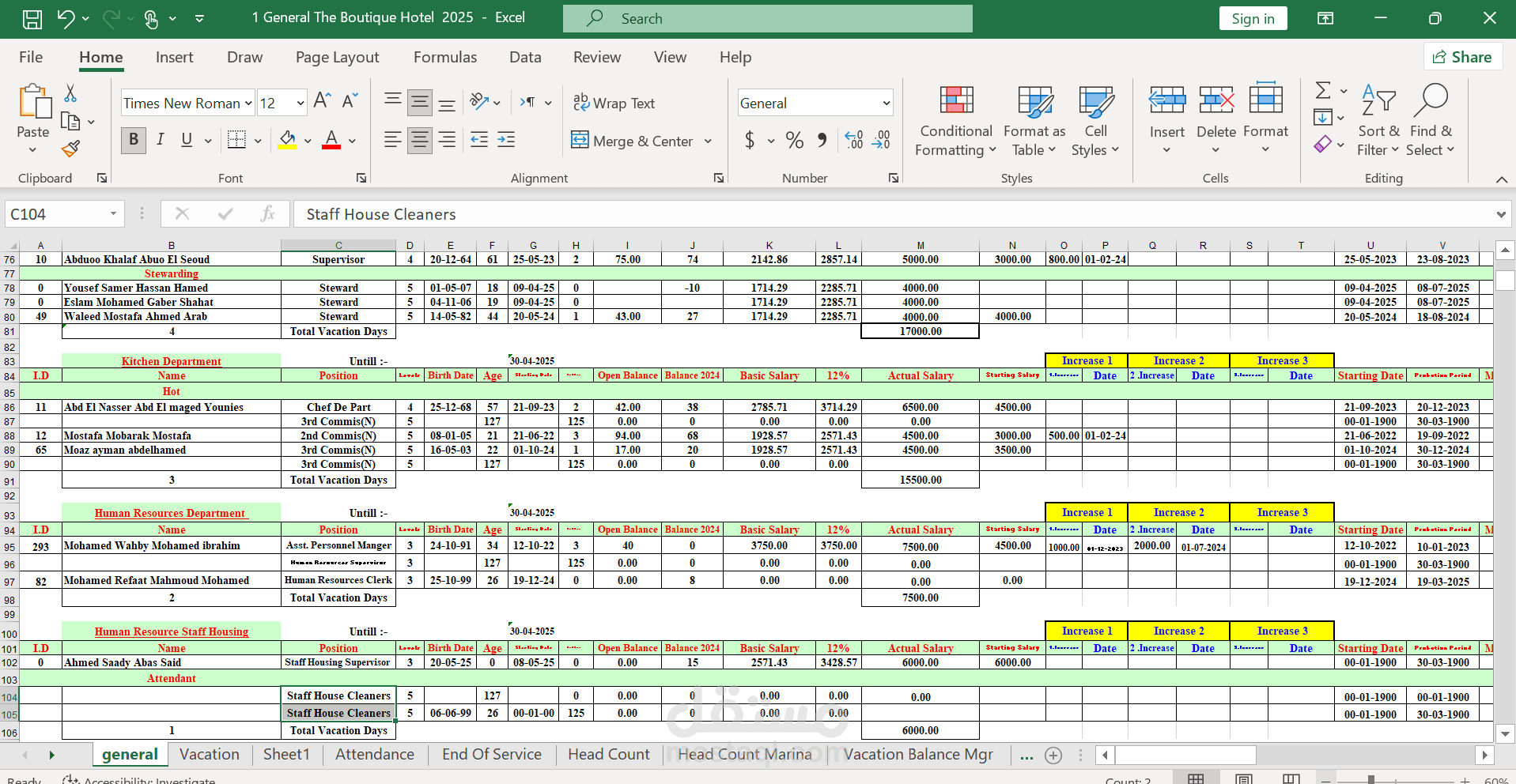Click the Format Painter brush icon

[71, 149]
